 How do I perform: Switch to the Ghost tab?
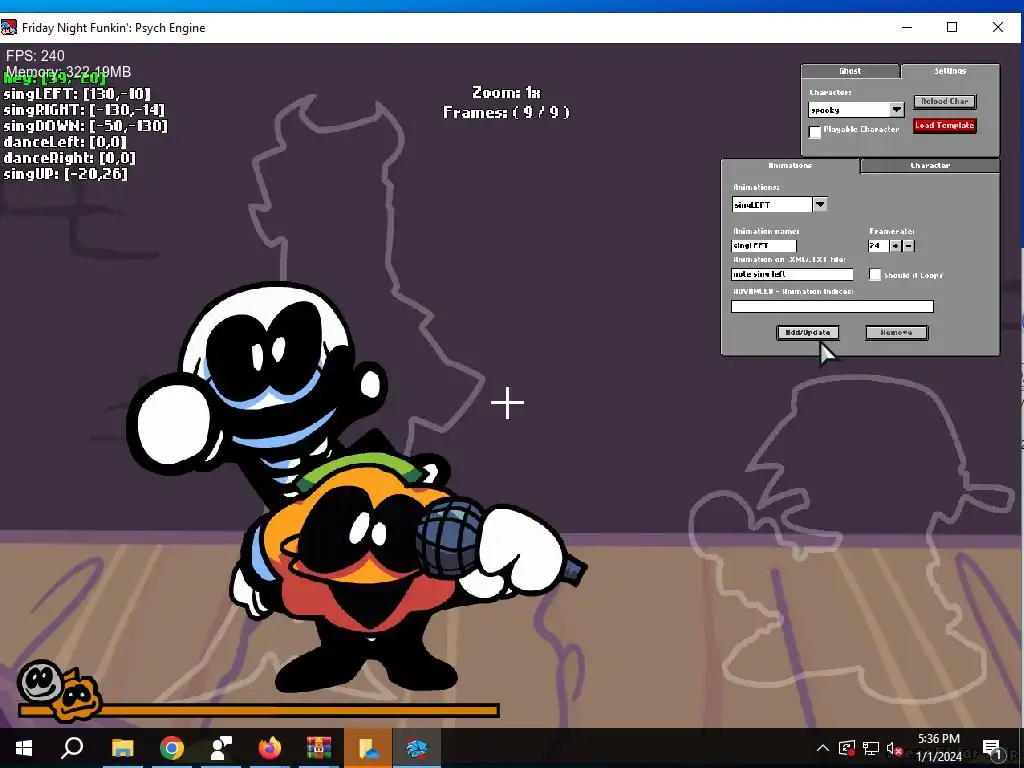[850, 71]
